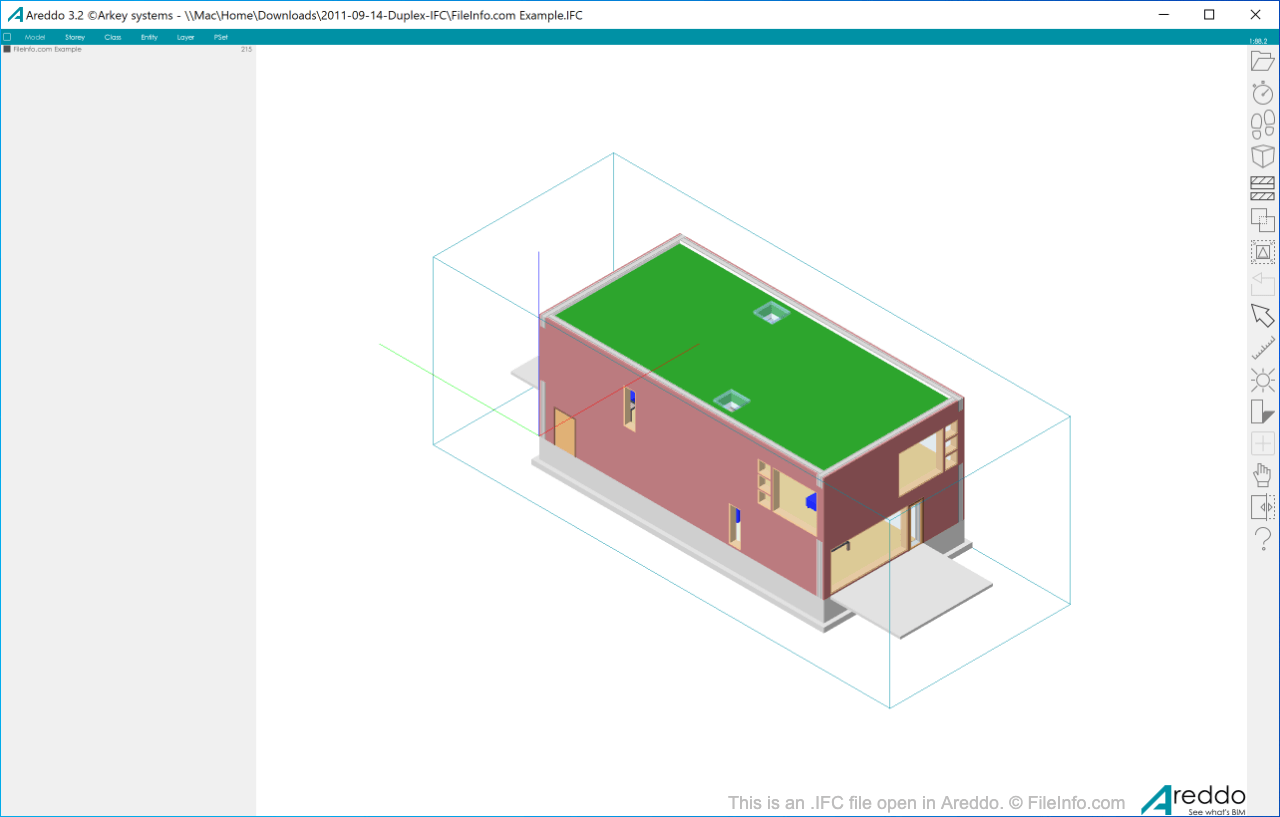Tick the checkbox left of Model tab
The height and width of the screenshot is (817, 1280).
[x=7, y=37]
